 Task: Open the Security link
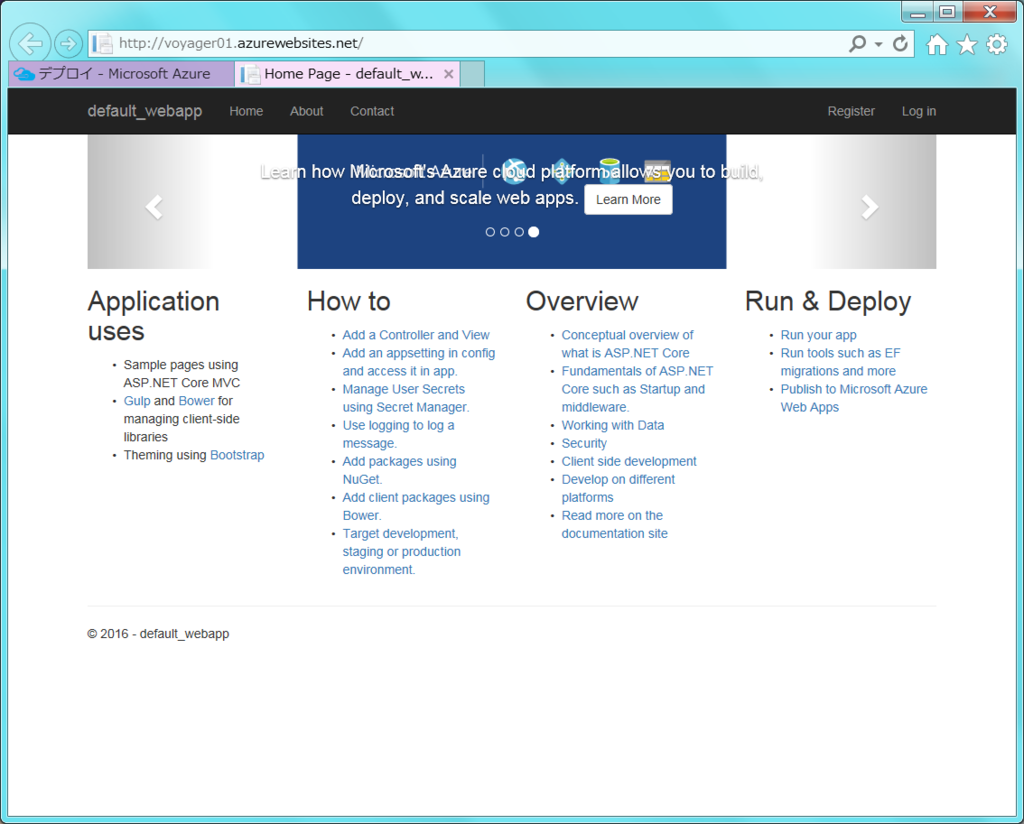pyautogui.click(x=584, y=443)
